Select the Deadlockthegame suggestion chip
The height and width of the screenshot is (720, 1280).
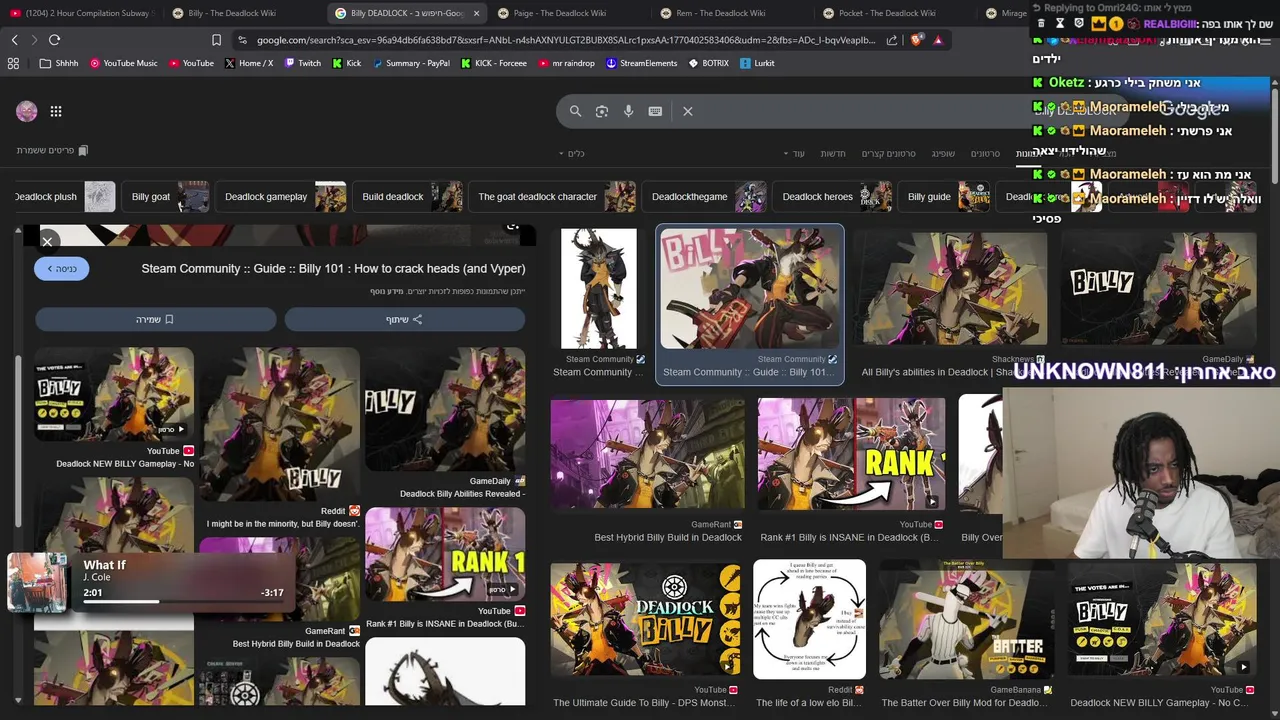(706, 196)
